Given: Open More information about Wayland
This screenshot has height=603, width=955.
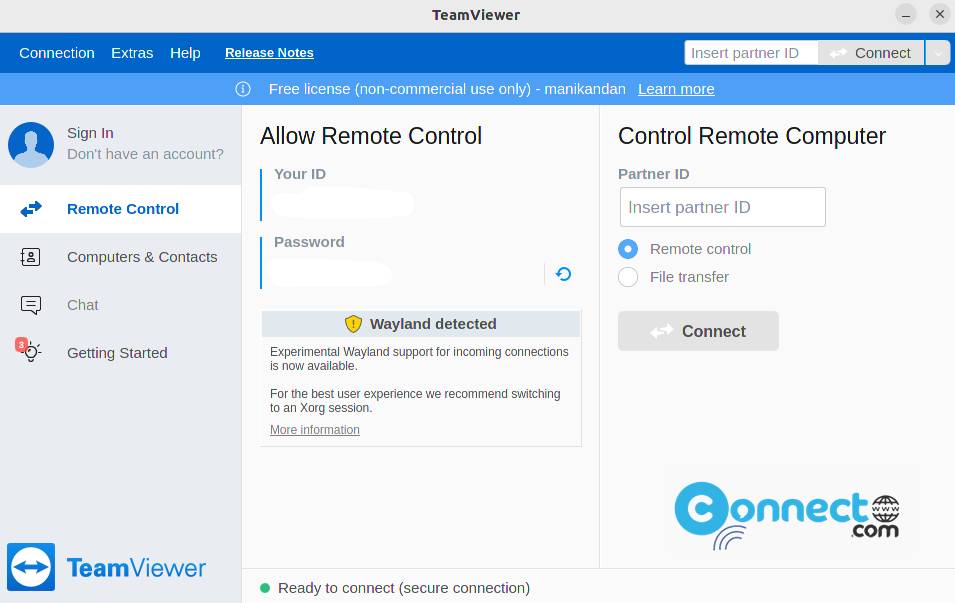Looking at the screenshot, I should point(315,430).
